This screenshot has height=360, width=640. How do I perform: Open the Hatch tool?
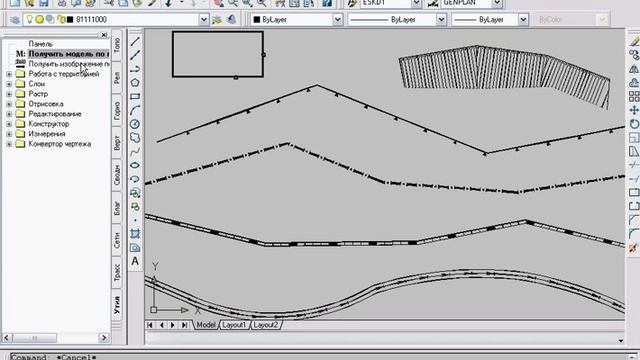pos(135,234)
